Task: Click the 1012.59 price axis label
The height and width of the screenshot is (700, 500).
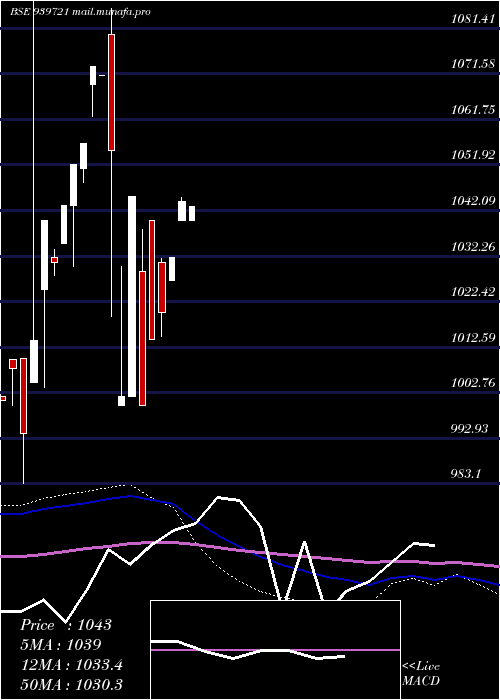Action: (473, 338)
